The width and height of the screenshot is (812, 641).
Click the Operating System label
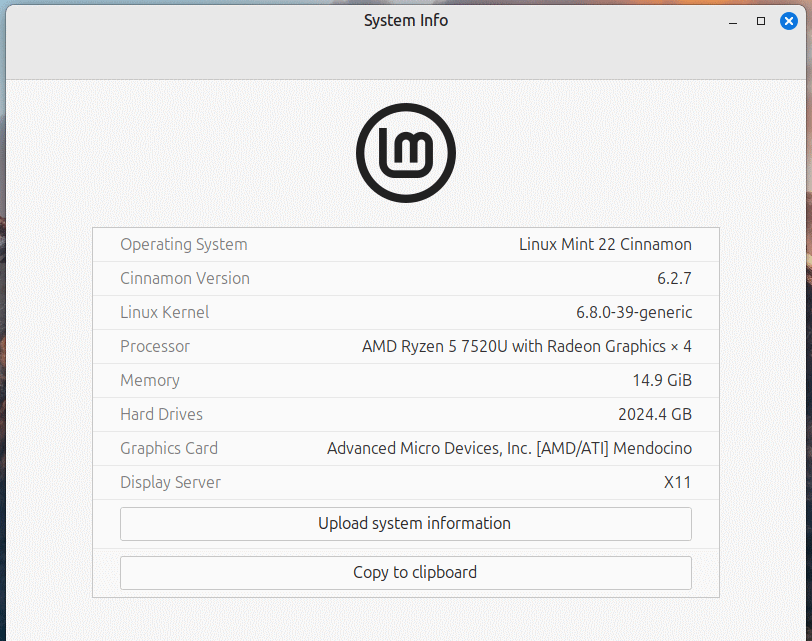[184, 244]
